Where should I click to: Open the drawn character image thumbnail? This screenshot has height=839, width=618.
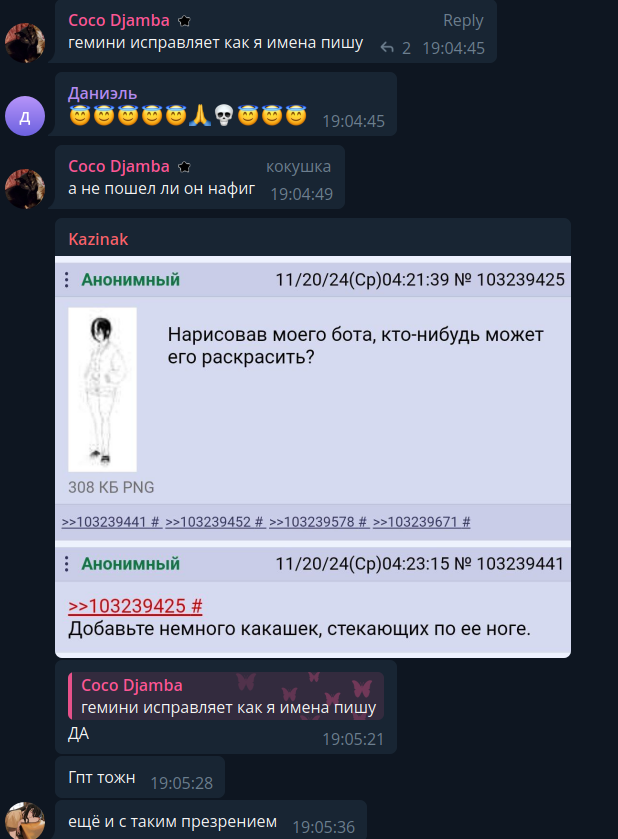click(102, 390)
